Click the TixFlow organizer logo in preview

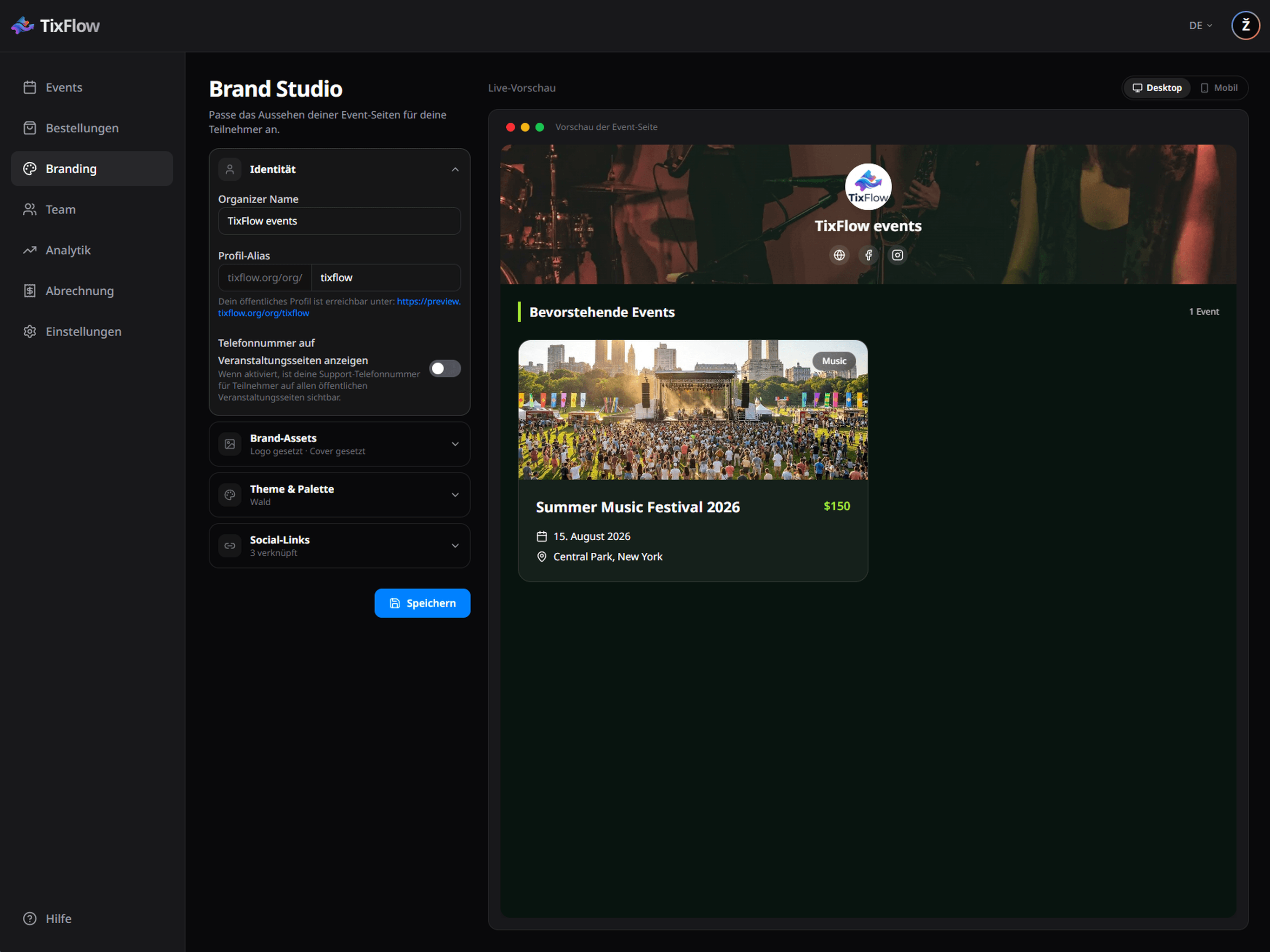868,187
